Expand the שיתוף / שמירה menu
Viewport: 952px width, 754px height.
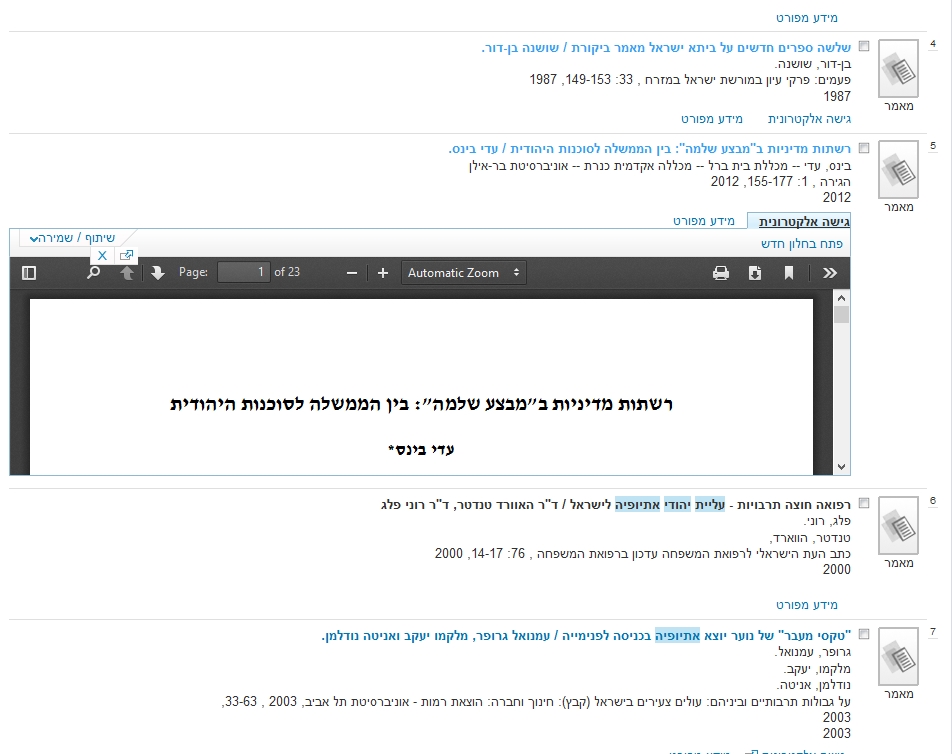pyautogui.click(x=72, y=238)
